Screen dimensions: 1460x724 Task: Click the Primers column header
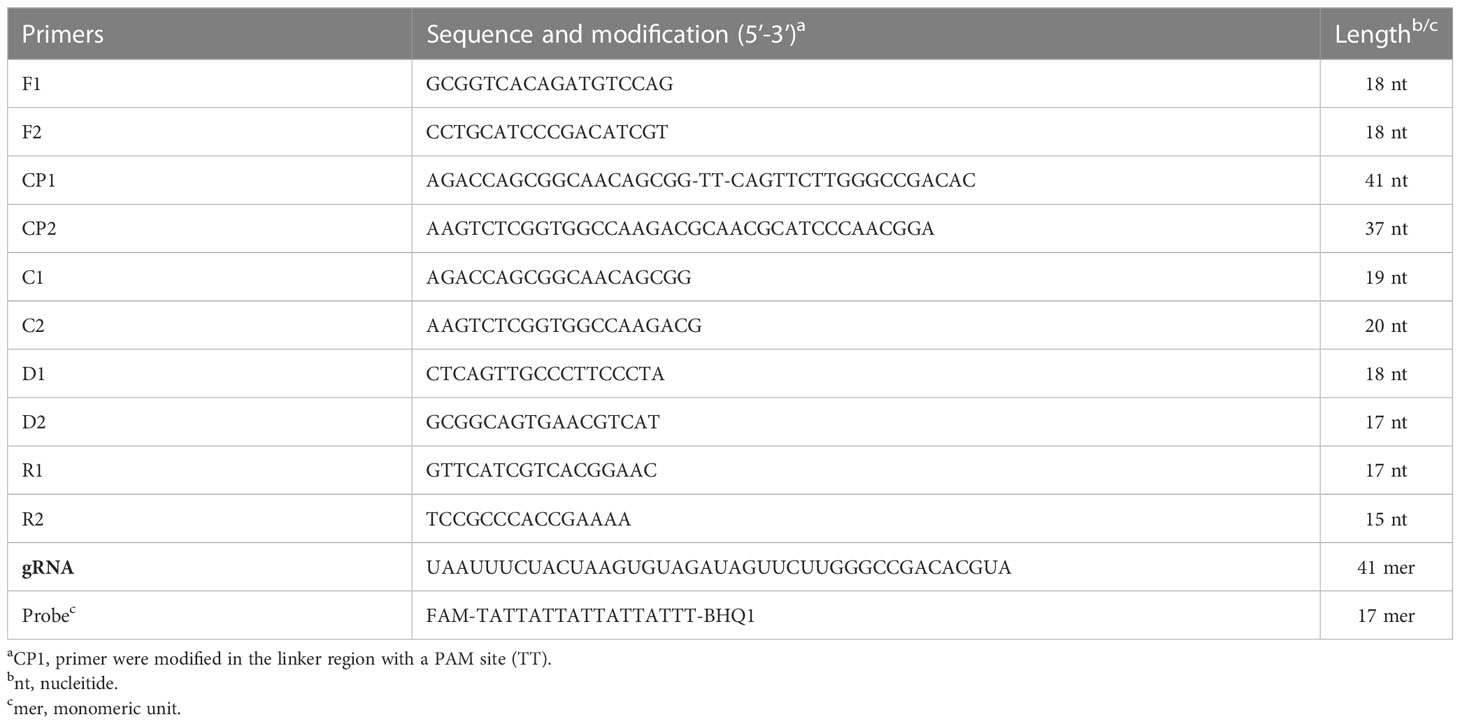coord(63,35)
